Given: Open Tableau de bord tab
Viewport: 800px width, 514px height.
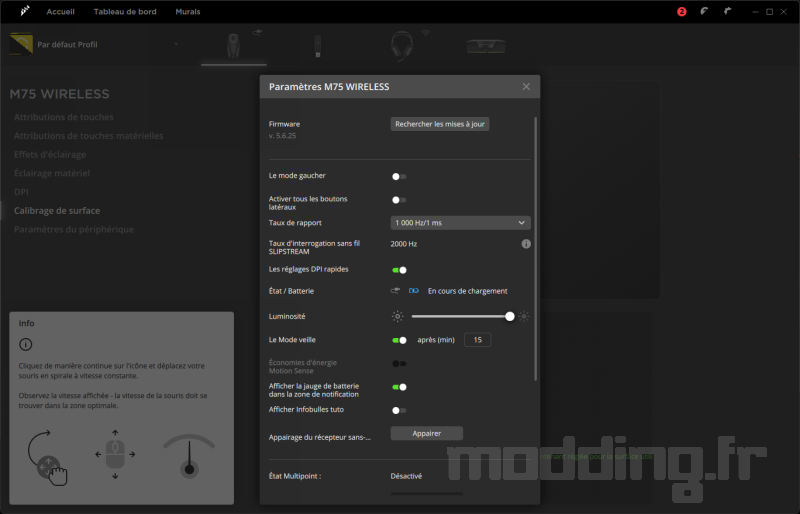Looking at the screenshot, I should [125, 11].
